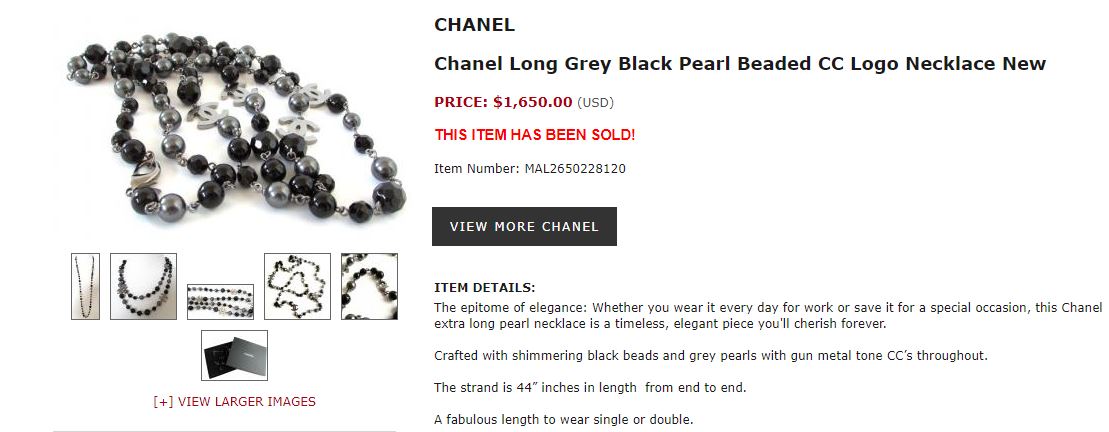This screenshot has height=432, width=1109.
Task: Click the 'epitome of elegance' description paragraph
Action: (767, 315)
